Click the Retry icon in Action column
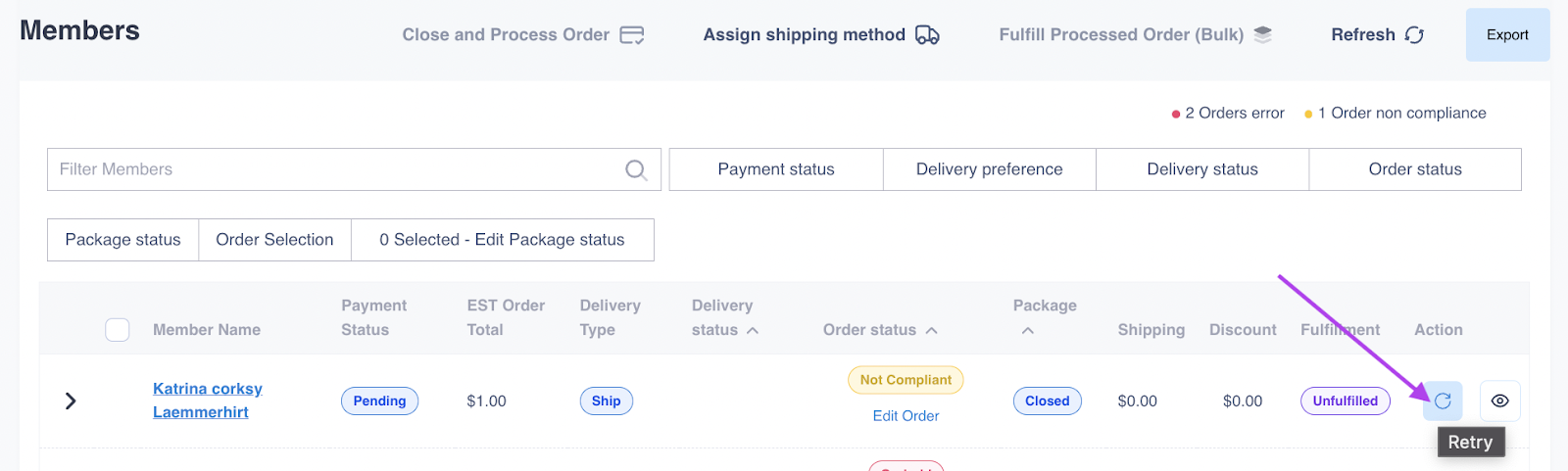1568x471 pixels. 1443,400
